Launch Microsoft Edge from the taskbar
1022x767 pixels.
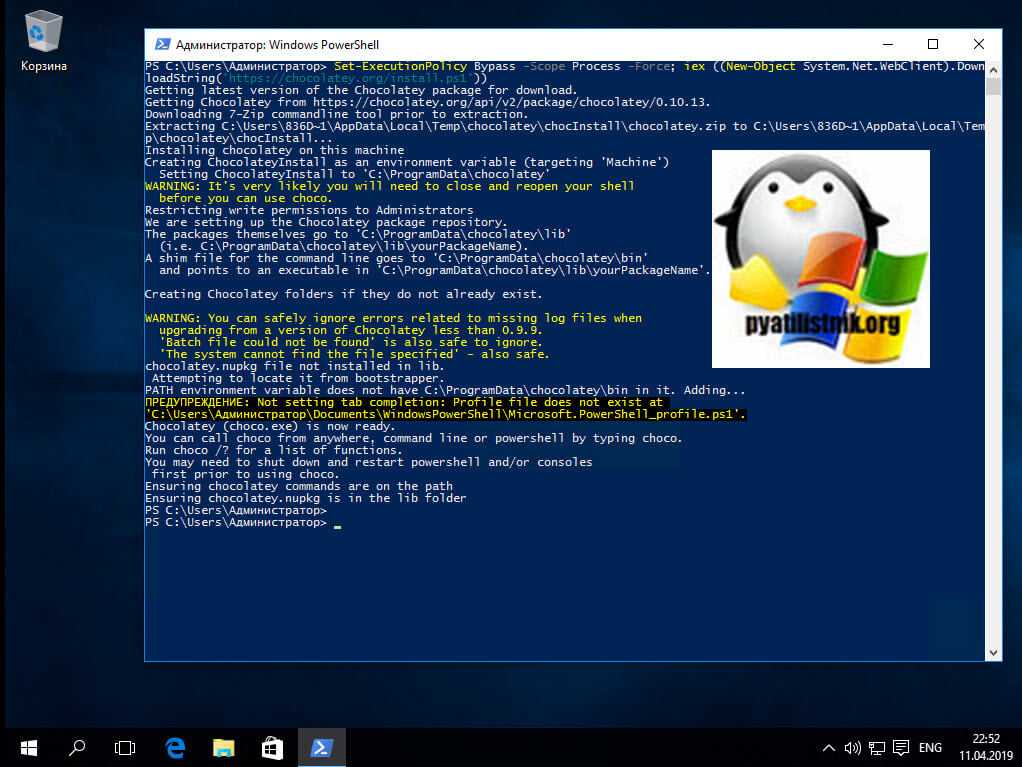(175, 747)
